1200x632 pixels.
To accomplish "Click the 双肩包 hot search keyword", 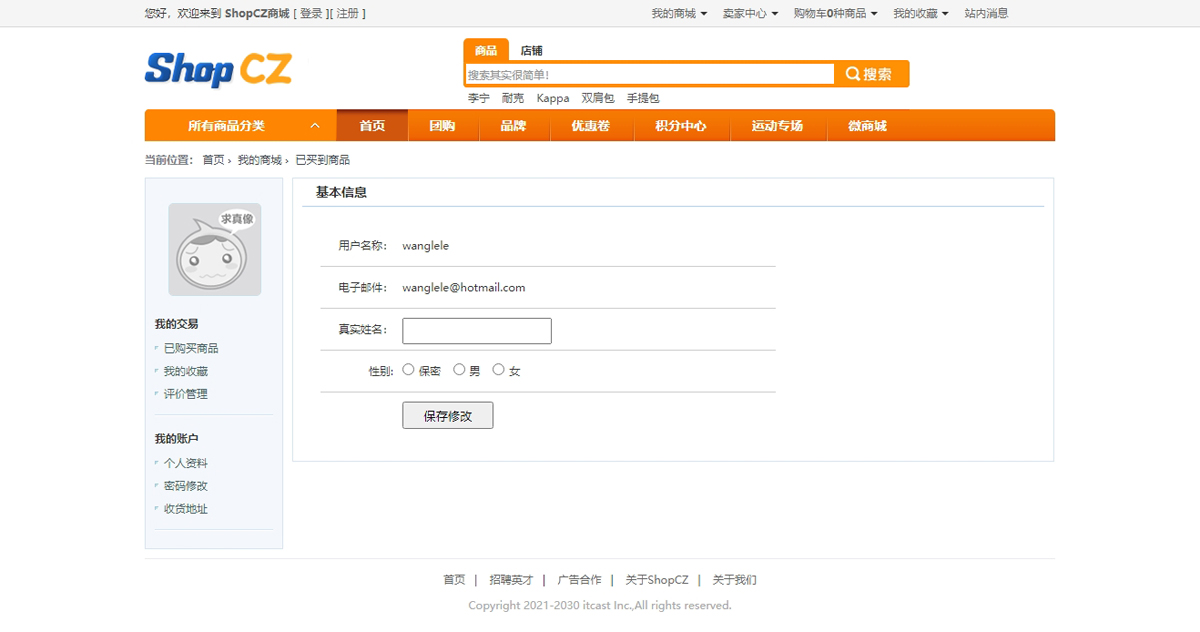I will (598, 98).
